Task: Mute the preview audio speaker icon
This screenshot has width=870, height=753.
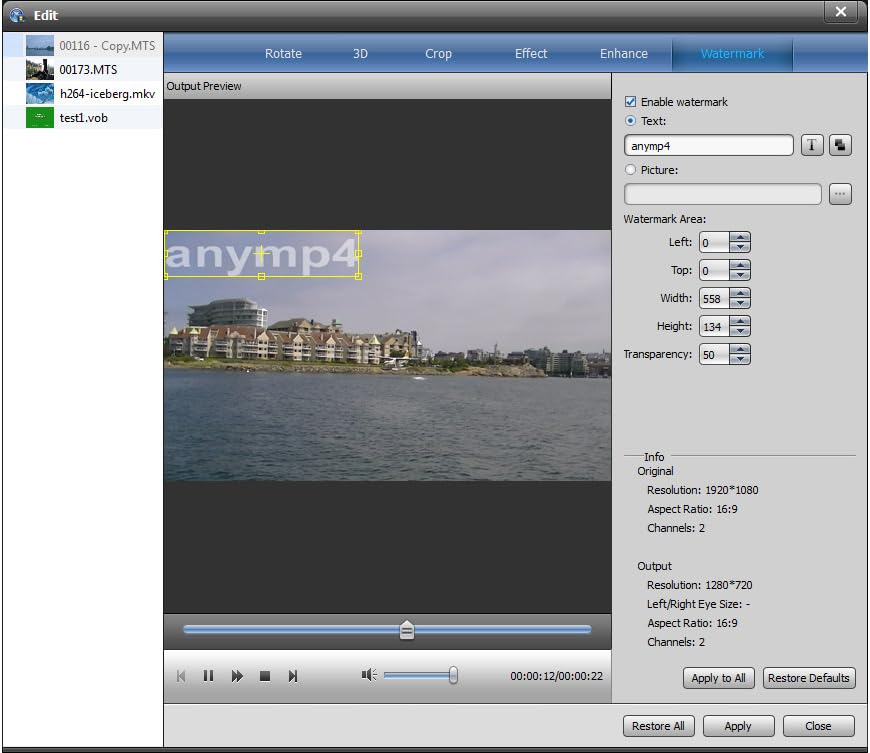Action: pos(369,676)
